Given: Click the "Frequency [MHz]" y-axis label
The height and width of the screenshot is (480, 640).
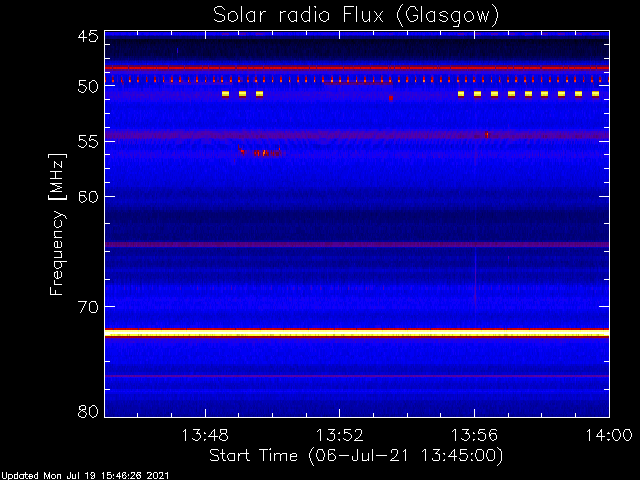Looking at the screenshot, I should [57, 224].
